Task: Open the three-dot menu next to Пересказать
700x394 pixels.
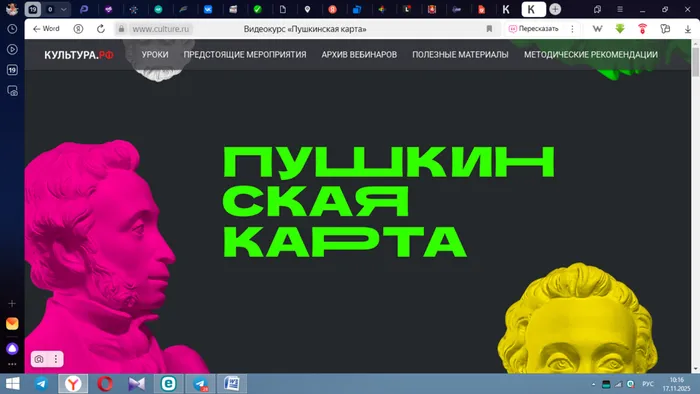Action: (572, 29)
